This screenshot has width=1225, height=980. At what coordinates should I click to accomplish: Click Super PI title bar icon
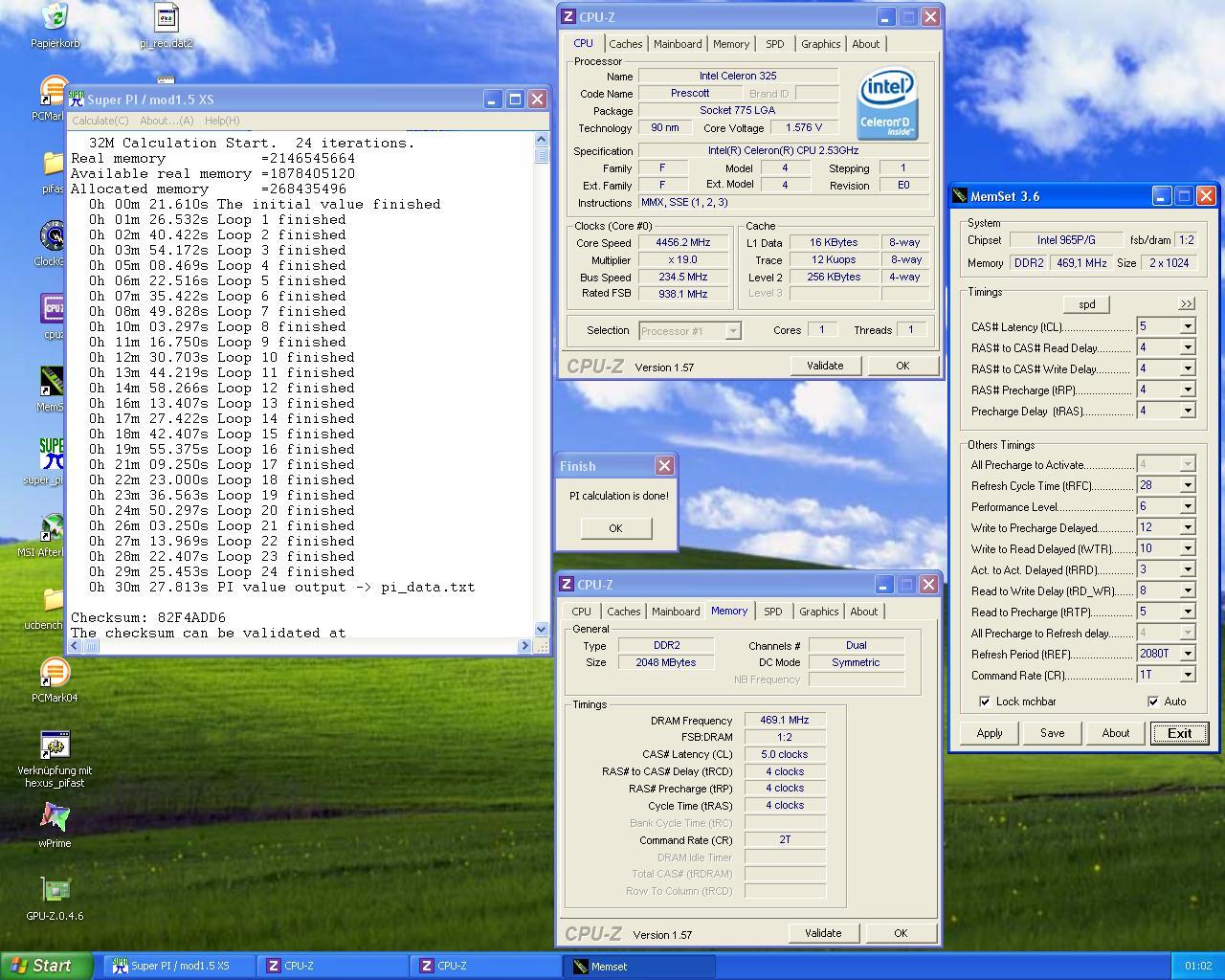77,99
